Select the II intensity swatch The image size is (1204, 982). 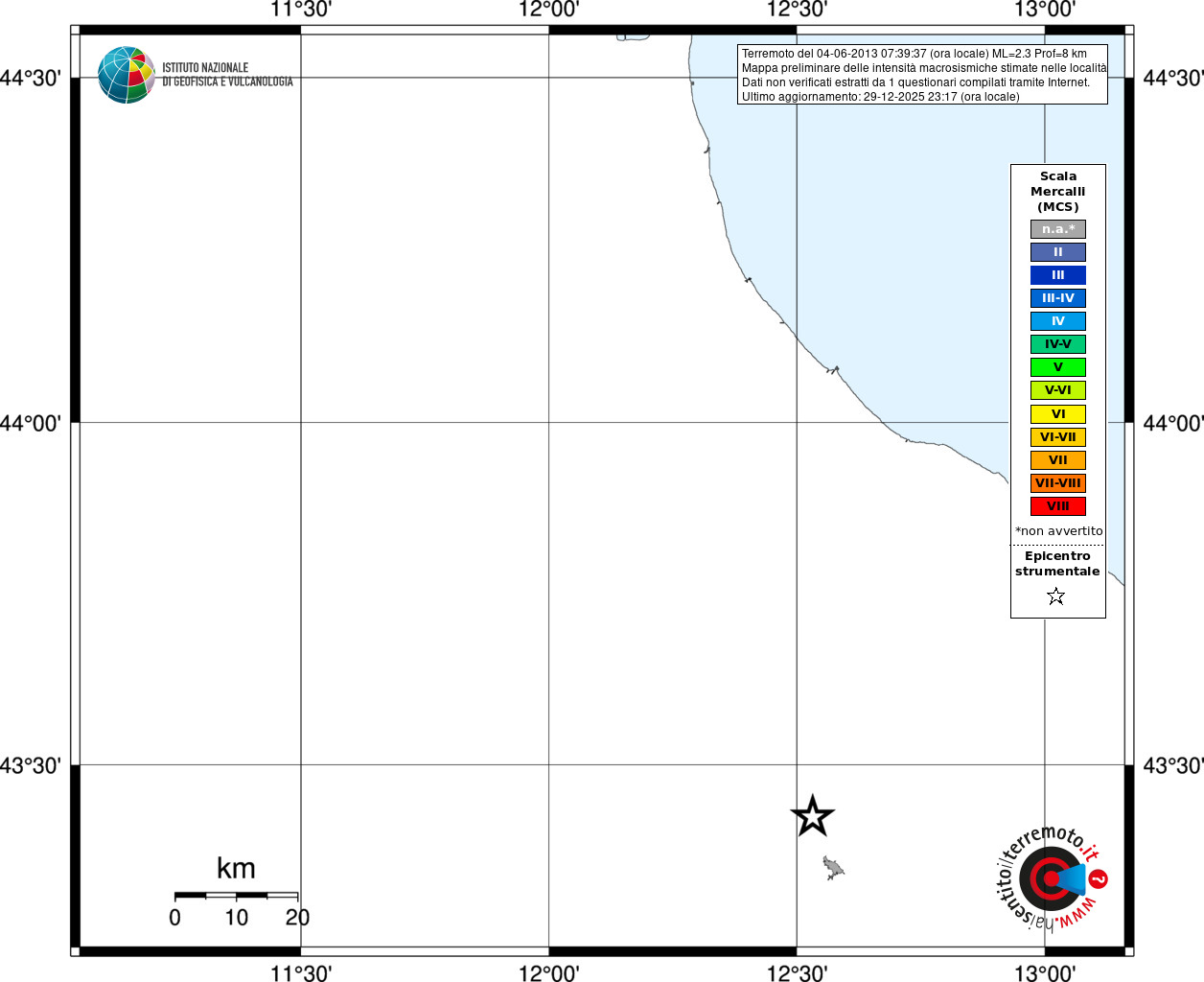pos(1058,252)
